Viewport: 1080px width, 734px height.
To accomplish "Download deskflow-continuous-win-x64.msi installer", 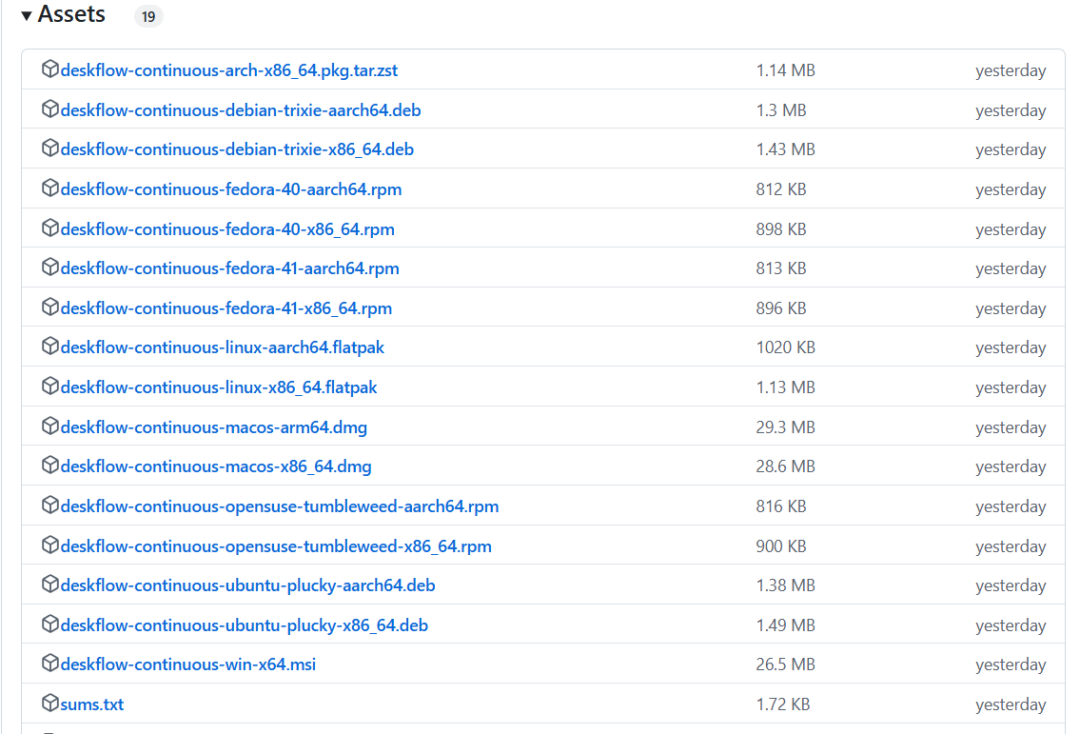I will 188,664.
